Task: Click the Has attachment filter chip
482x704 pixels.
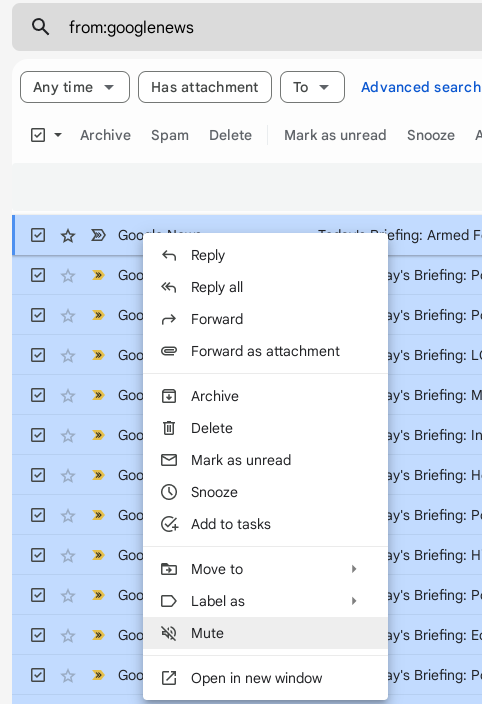Action: click(205, 87)
